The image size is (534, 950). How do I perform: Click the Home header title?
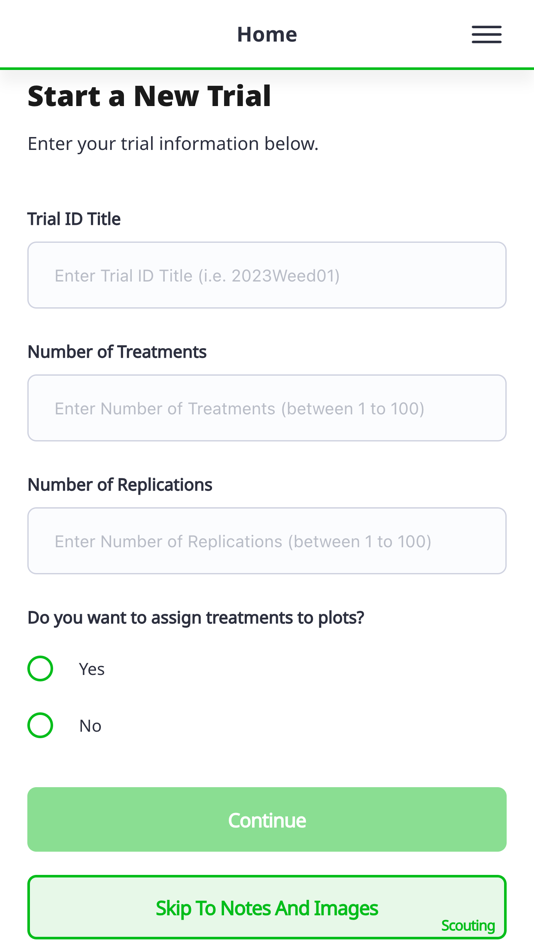(x=267, y=35)
